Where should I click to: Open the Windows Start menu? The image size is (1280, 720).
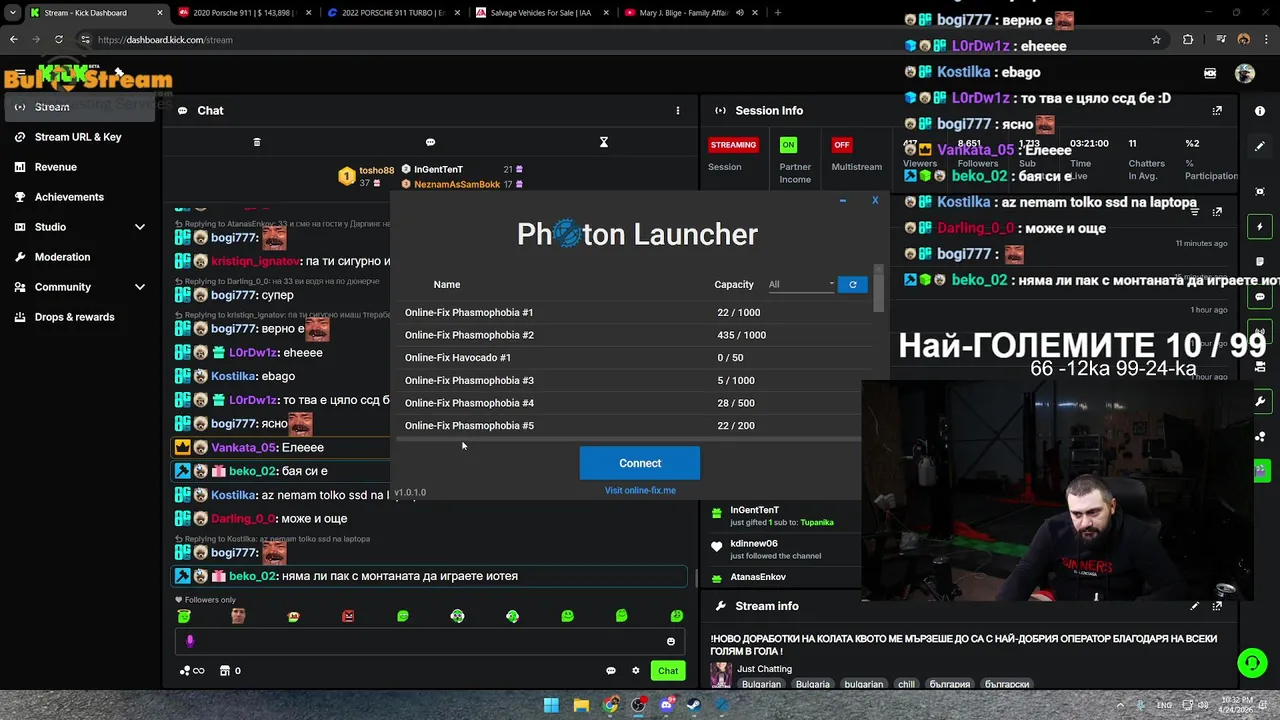coord(551,705)
